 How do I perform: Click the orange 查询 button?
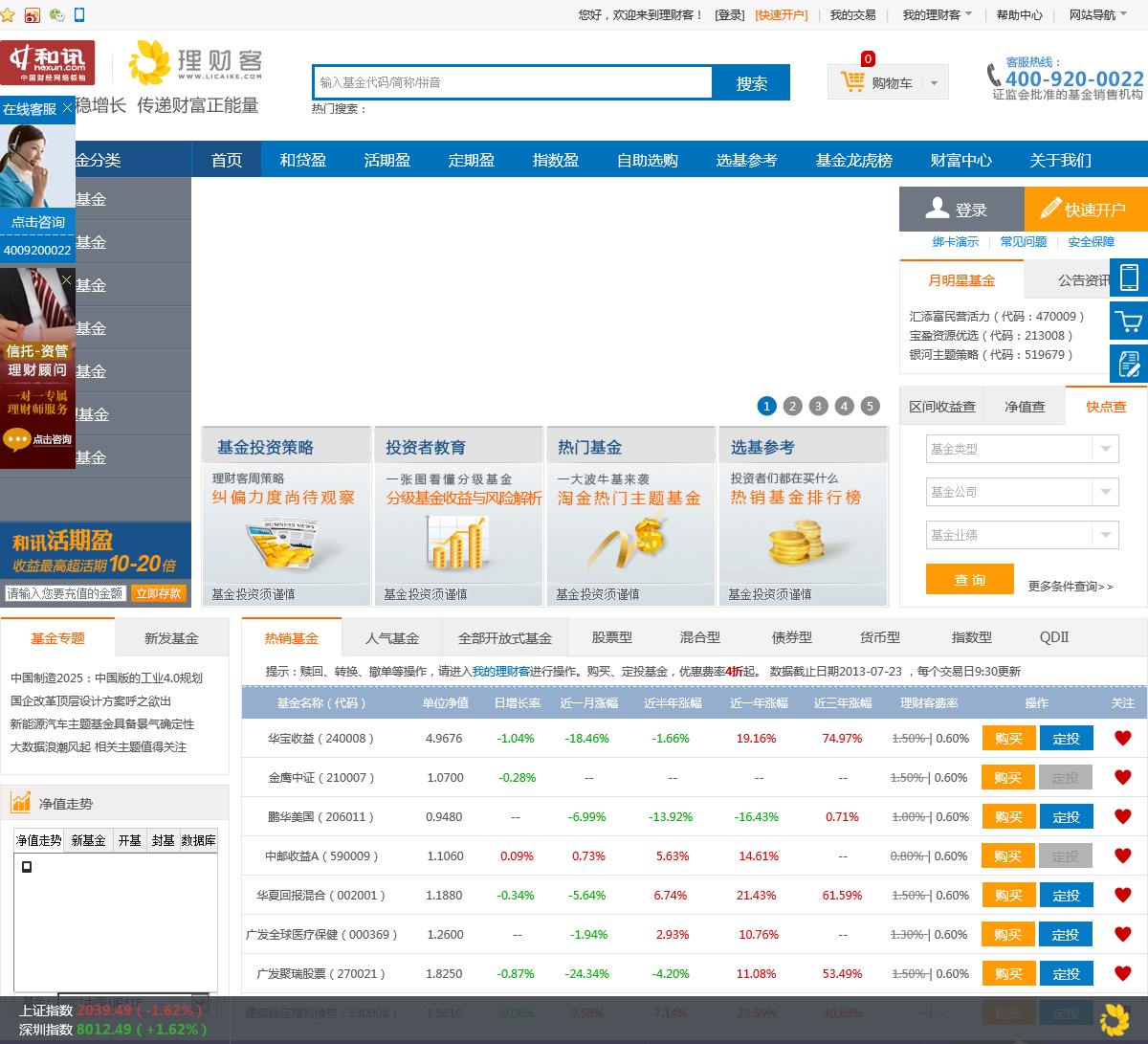970,579
